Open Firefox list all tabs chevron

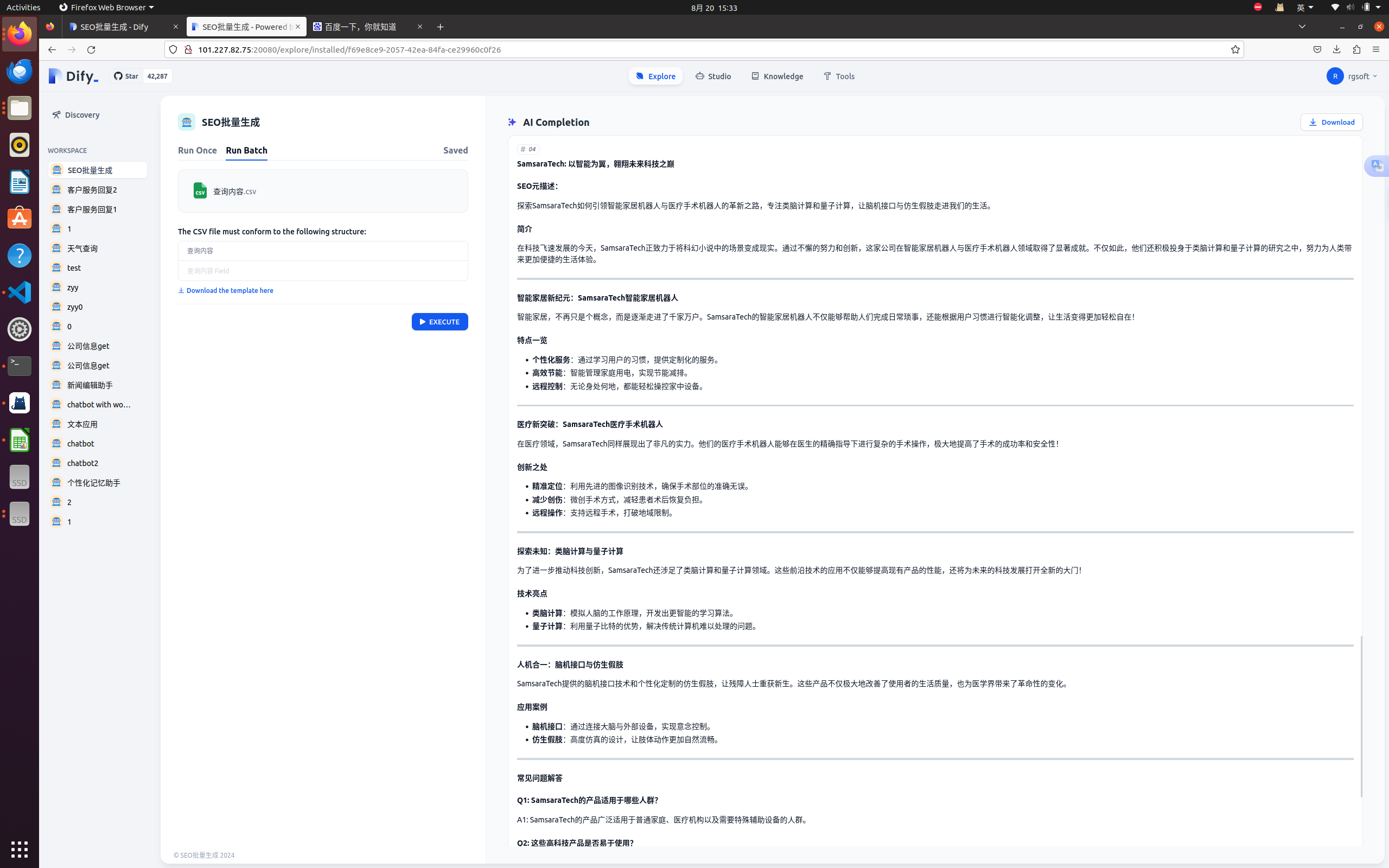[x=1302, y=27]
